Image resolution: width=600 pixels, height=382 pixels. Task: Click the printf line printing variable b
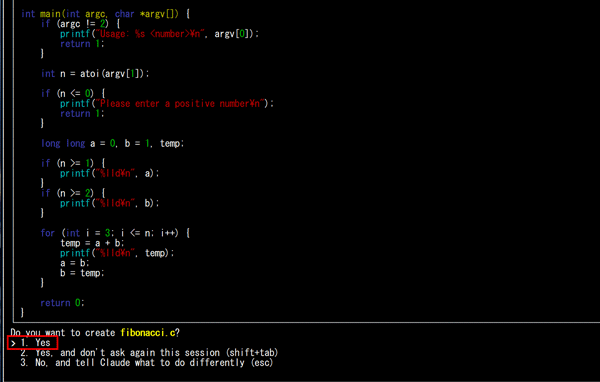coord(109,203)
